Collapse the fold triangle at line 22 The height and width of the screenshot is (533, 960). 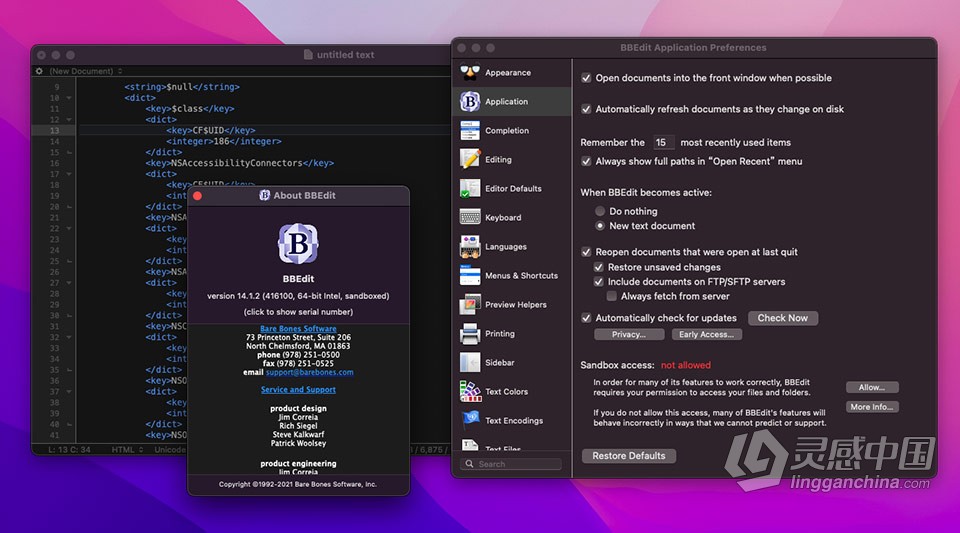point(69,228)
